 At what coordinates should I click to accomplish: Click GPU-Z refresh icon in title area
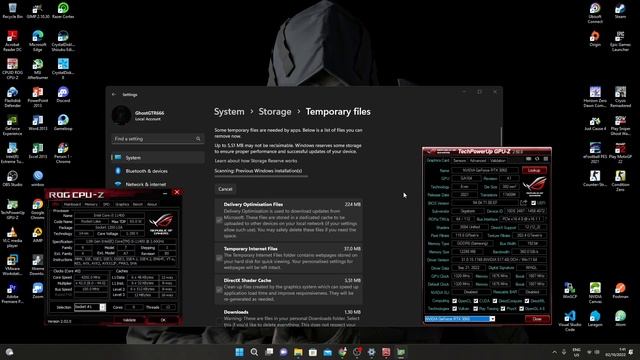point(537,159)
